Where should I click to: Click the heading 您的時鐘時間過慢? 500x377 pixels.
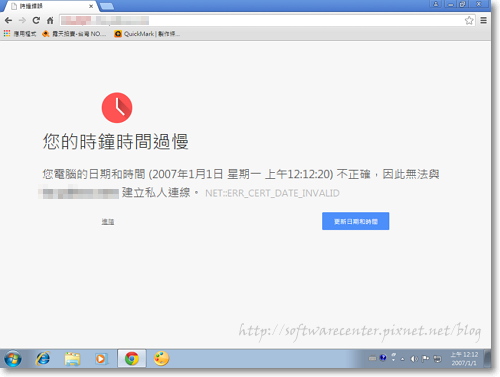click(x=116, y=142)
